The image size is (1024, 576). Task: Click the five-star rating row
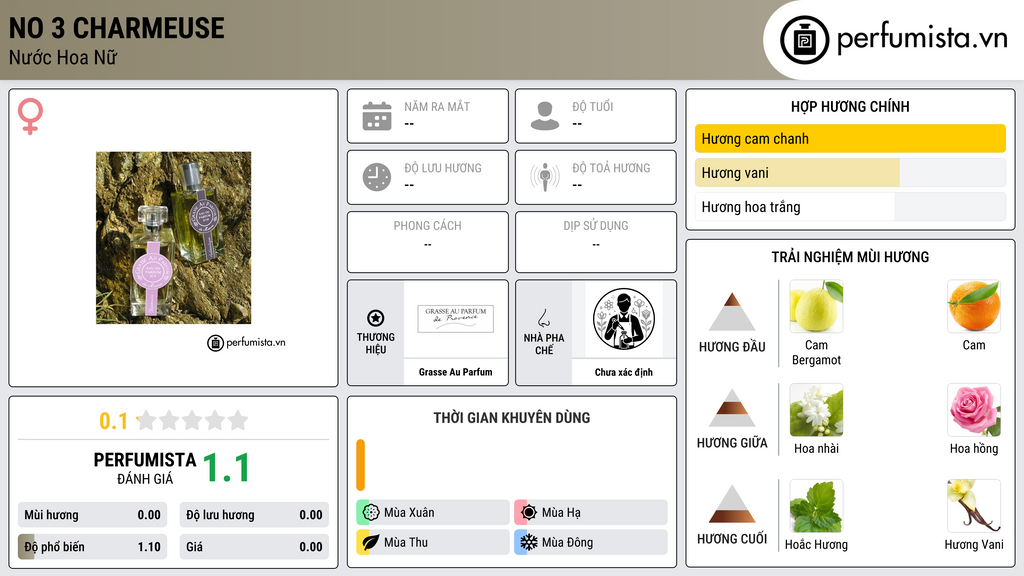192,420
